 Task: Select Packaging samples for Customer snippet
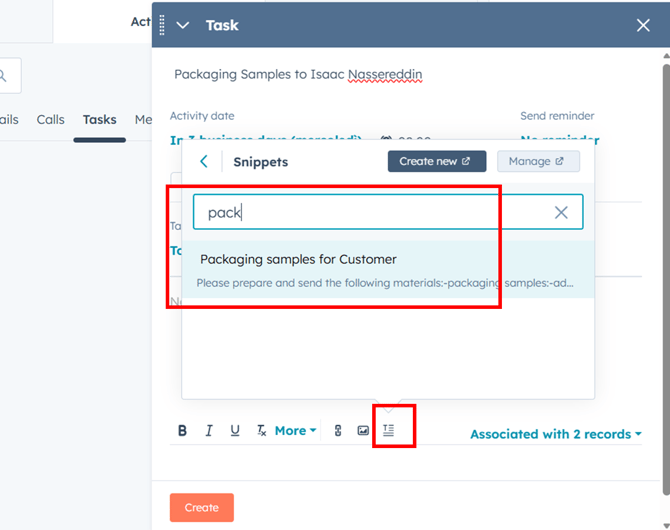point(298,260)
